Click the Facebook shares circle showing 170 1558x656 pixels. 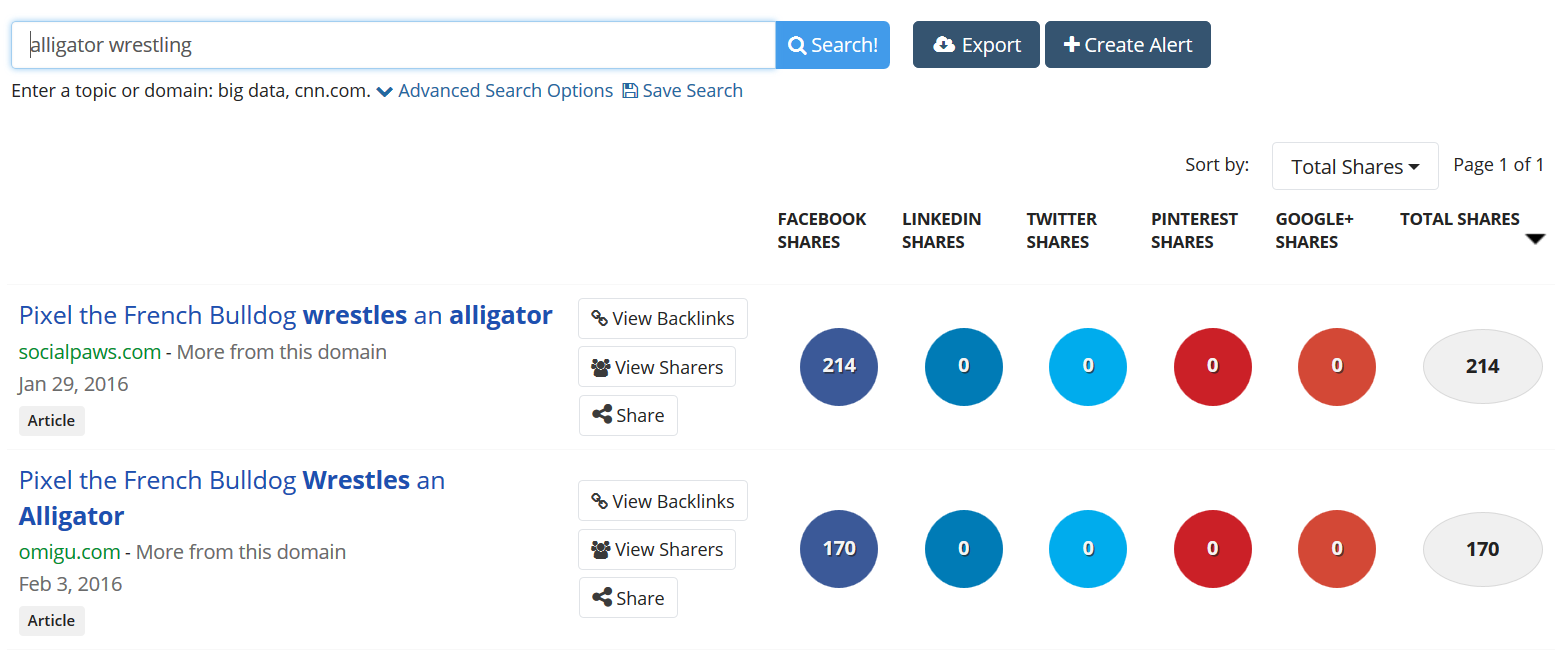pos(838,548)
